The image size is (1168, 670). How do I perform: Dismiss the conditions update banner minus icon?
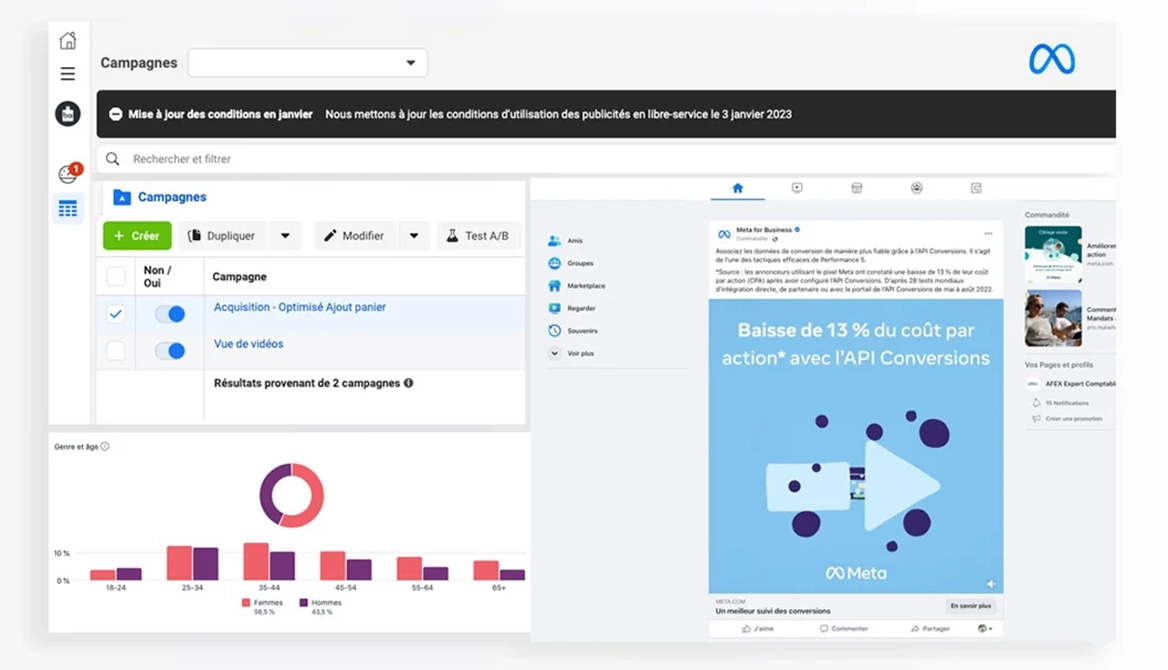[x=115, y=114]
